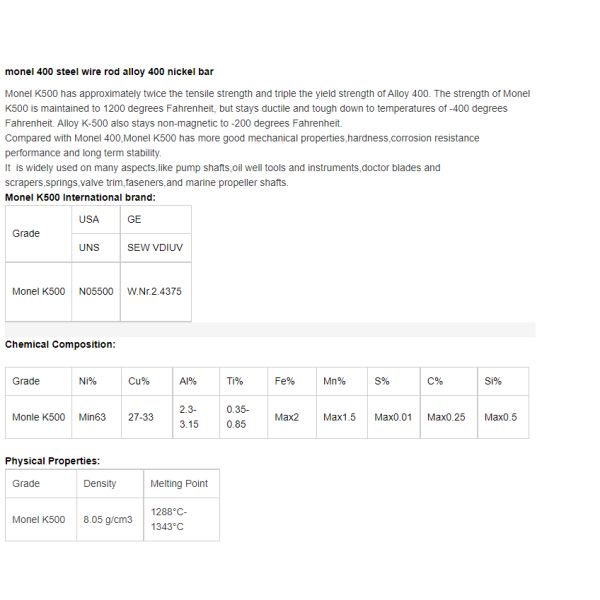The image size is (600, 600).
Task: Click the 'Physical Properties:' heading
Action: [53, 461]
